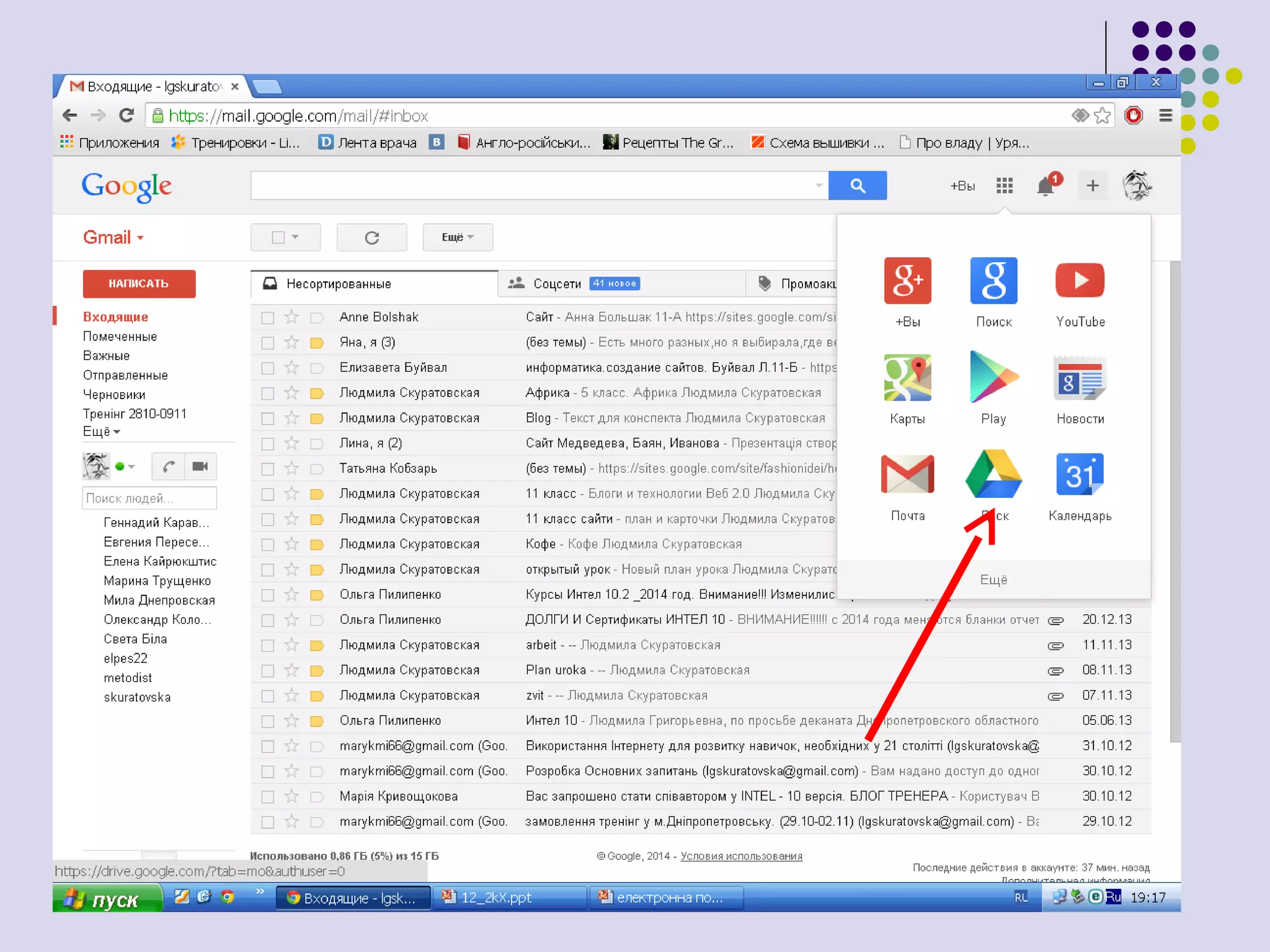Check the Anne Bolshak email checkbox
1270x952 pixels.
[x=268, y=317]
